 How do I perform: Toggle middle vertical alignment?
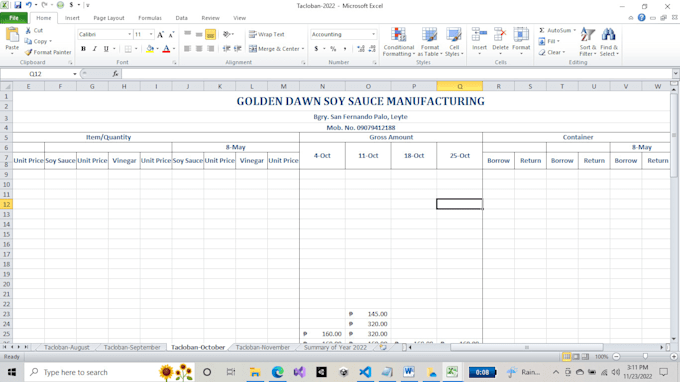[199, 34]
